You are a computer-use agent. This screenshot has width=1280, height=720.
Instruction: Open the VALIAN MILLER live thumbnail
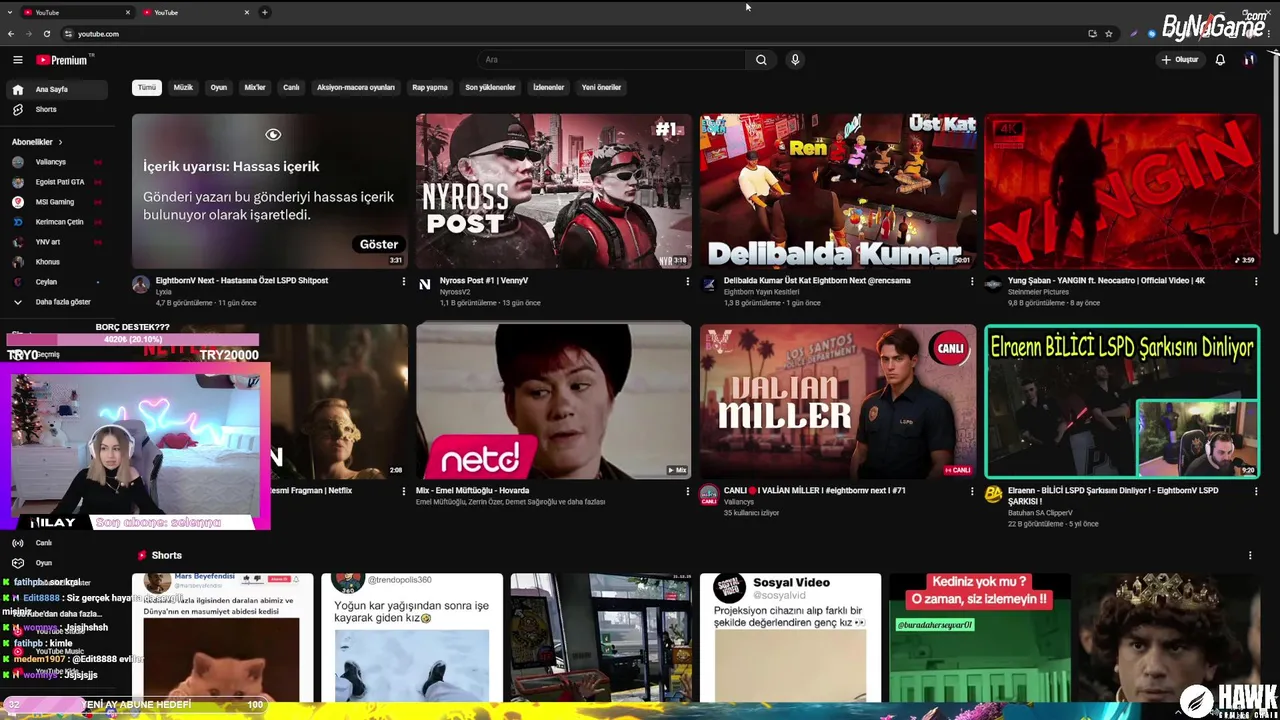pos(838,401)
